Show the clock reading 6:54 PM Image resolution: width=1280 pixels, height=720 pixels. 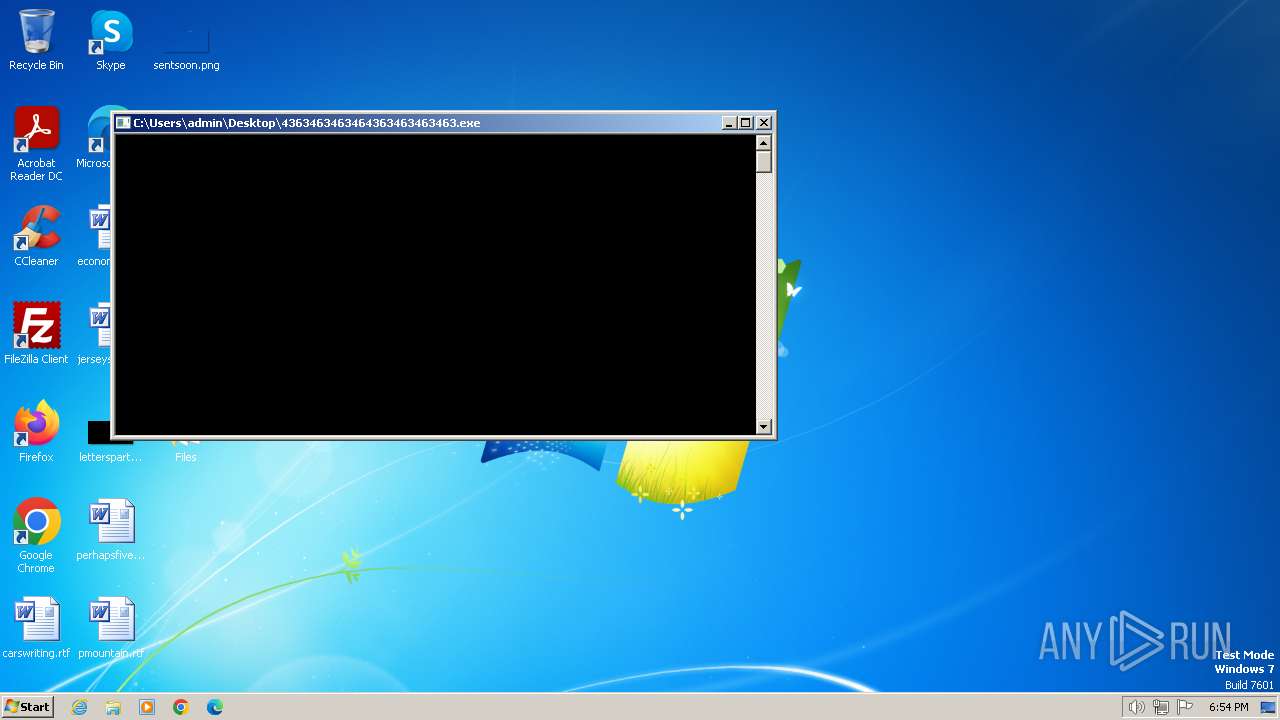(x=1228, y=707)
